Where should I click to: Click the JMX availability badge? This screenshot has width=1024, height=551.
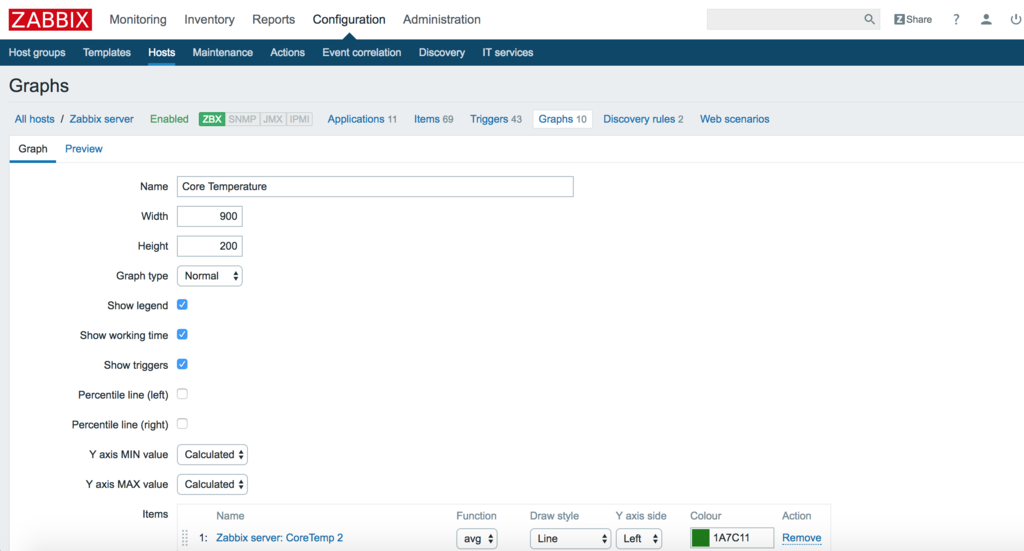click(273, 119)
